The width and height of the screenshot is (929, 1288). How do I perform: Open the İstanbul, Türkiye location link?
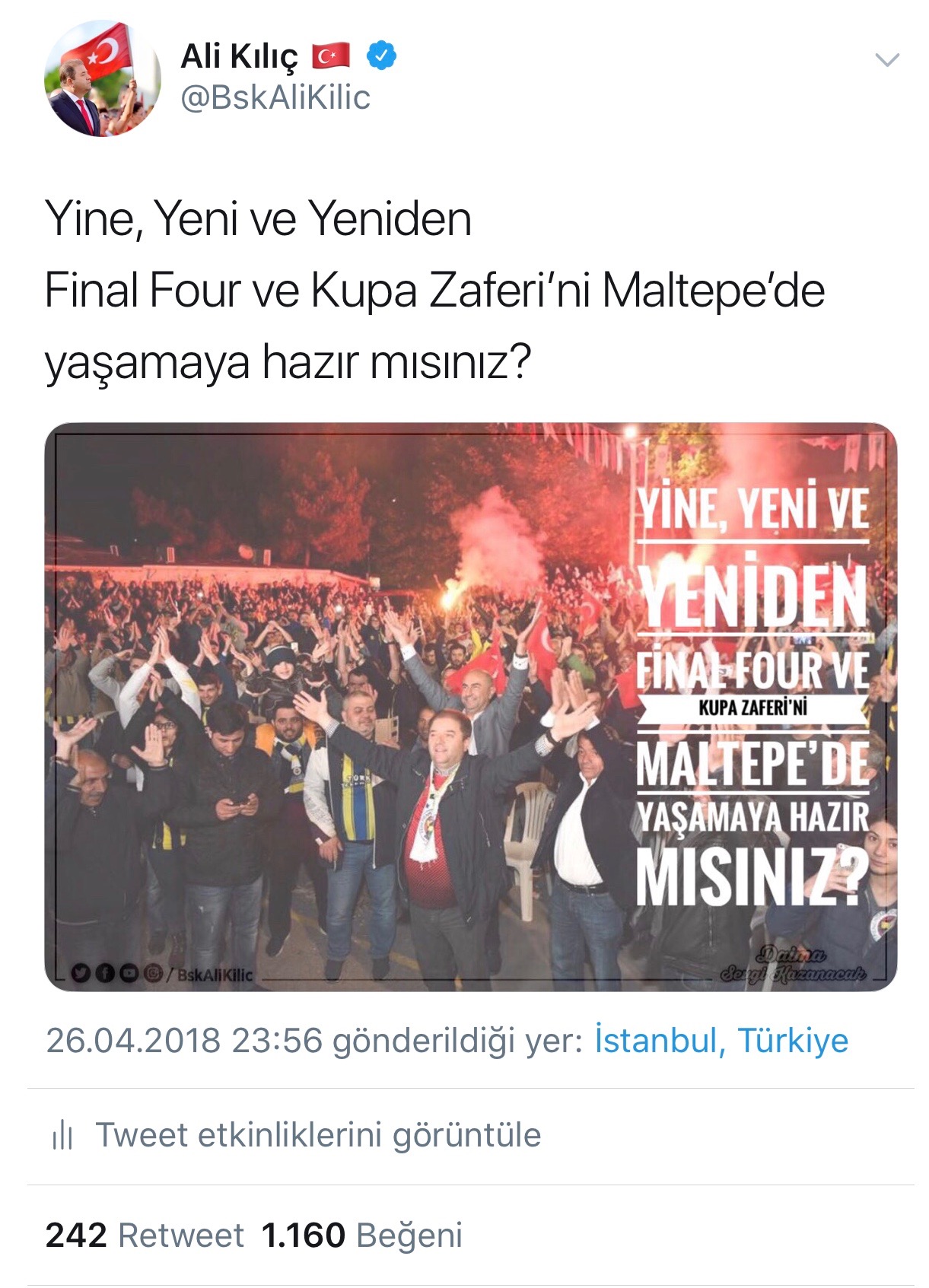(x=721, y=1040)
